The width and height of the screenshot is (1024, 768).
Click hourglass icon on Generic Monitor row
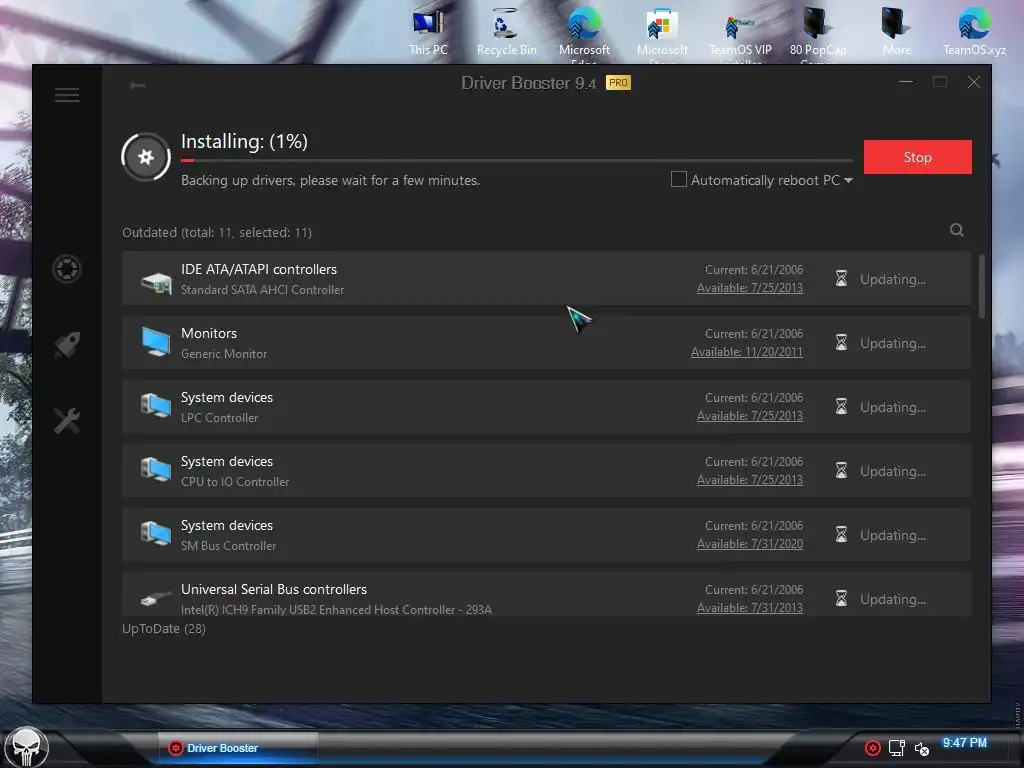pyautogui.click(x=841, y=342)
